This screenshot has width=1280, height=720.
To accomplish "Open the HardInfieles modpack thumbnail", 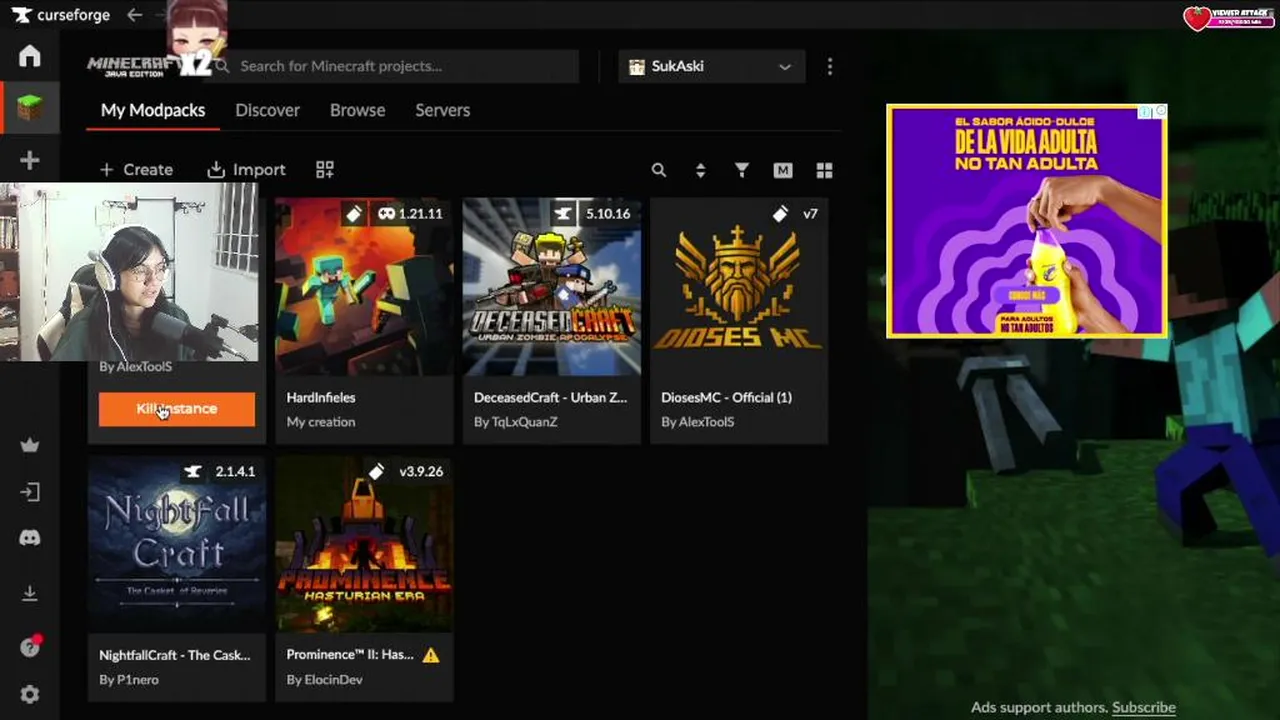I will pos(364,287).
